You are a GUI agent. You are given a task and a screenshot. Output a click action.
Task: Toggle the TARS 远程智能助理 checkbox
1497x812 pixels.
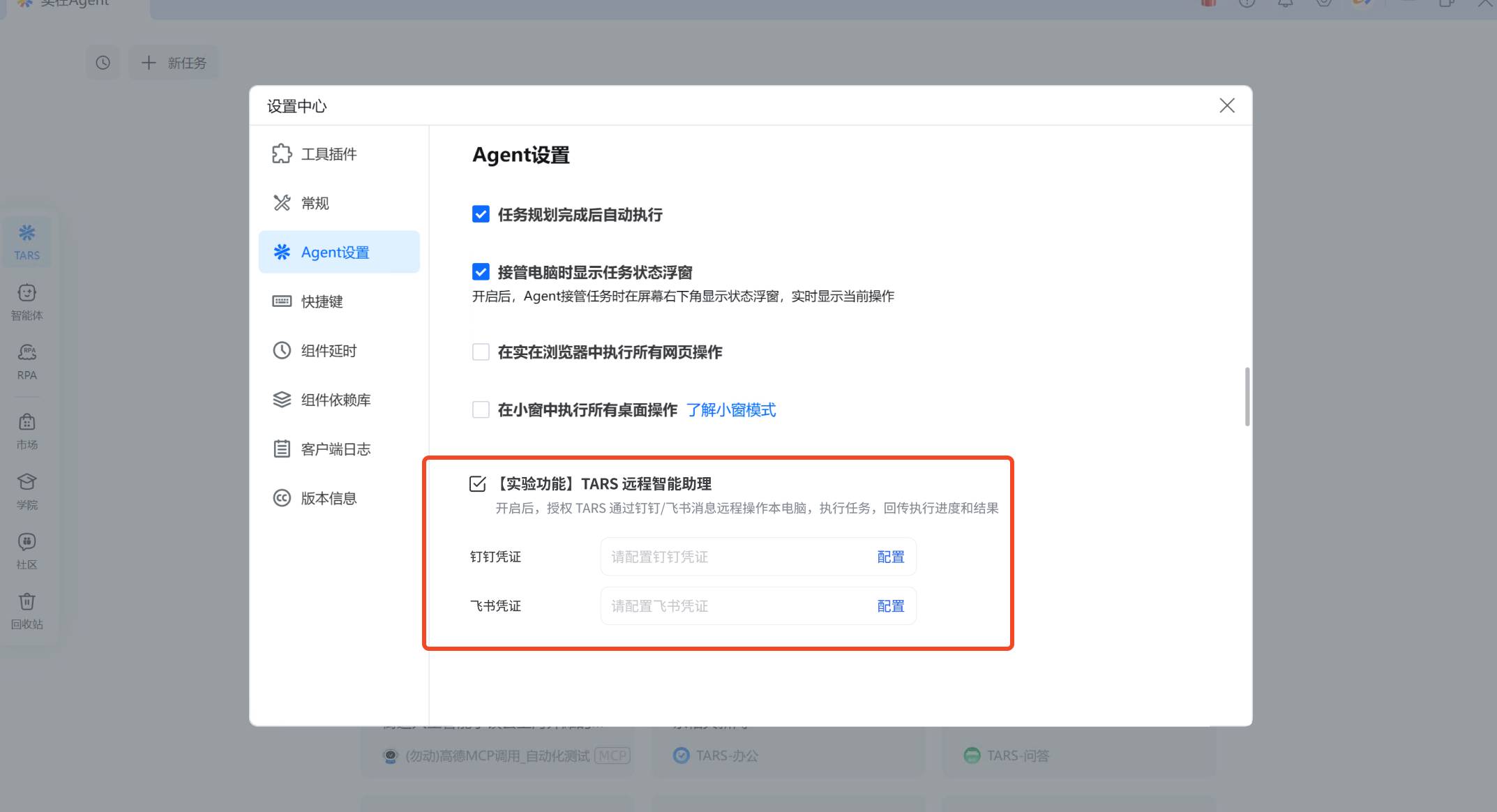[478, 483]
